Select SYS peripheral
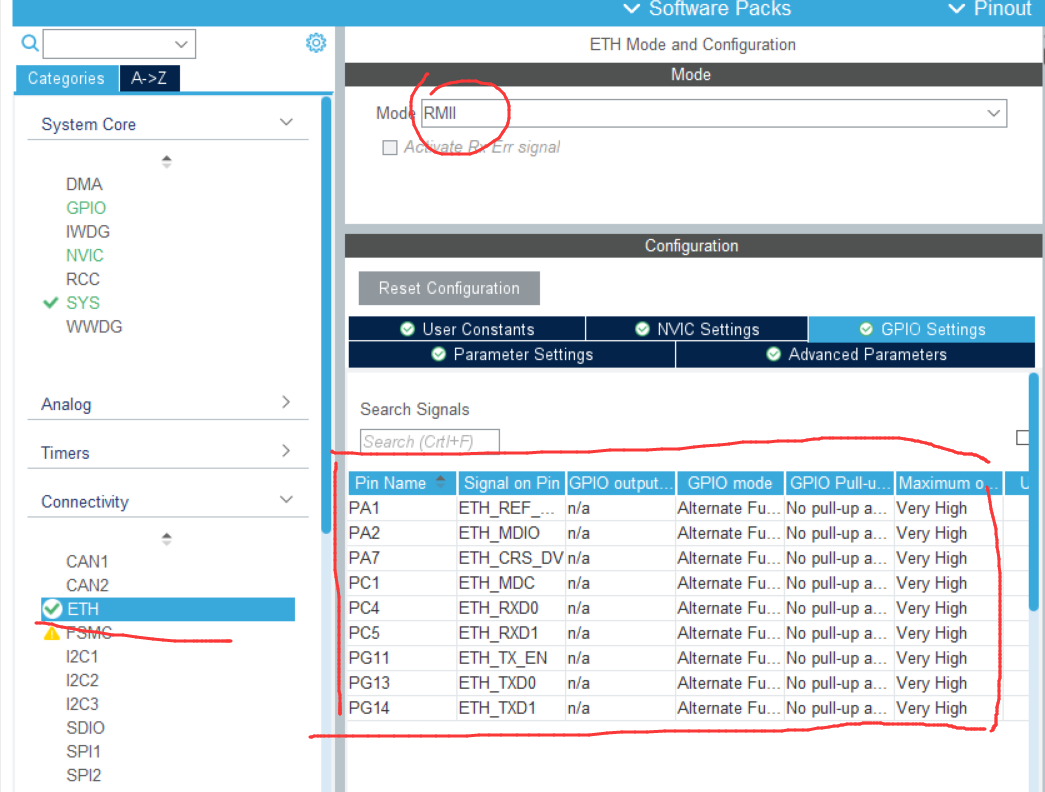Viewport: 1045px width, 792px height. 83,303
